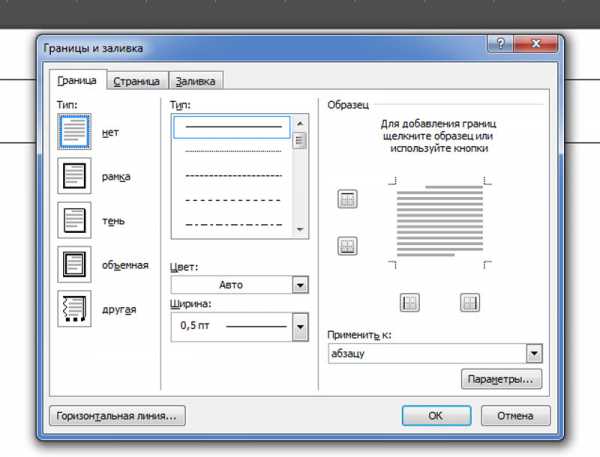Open the Применить к dropdown arrow
Image resolution: width=600 pixels, height=457 pixels.
tap(534, 353)
